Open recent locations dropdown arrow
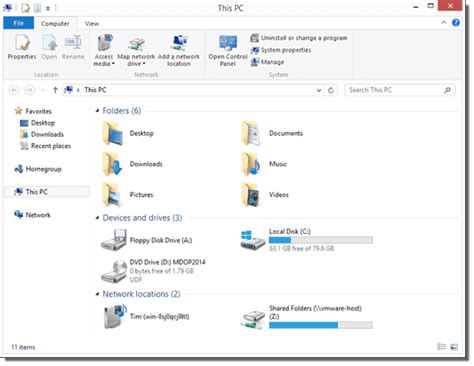Screen dimensions: 474x366 click(43, 90)
